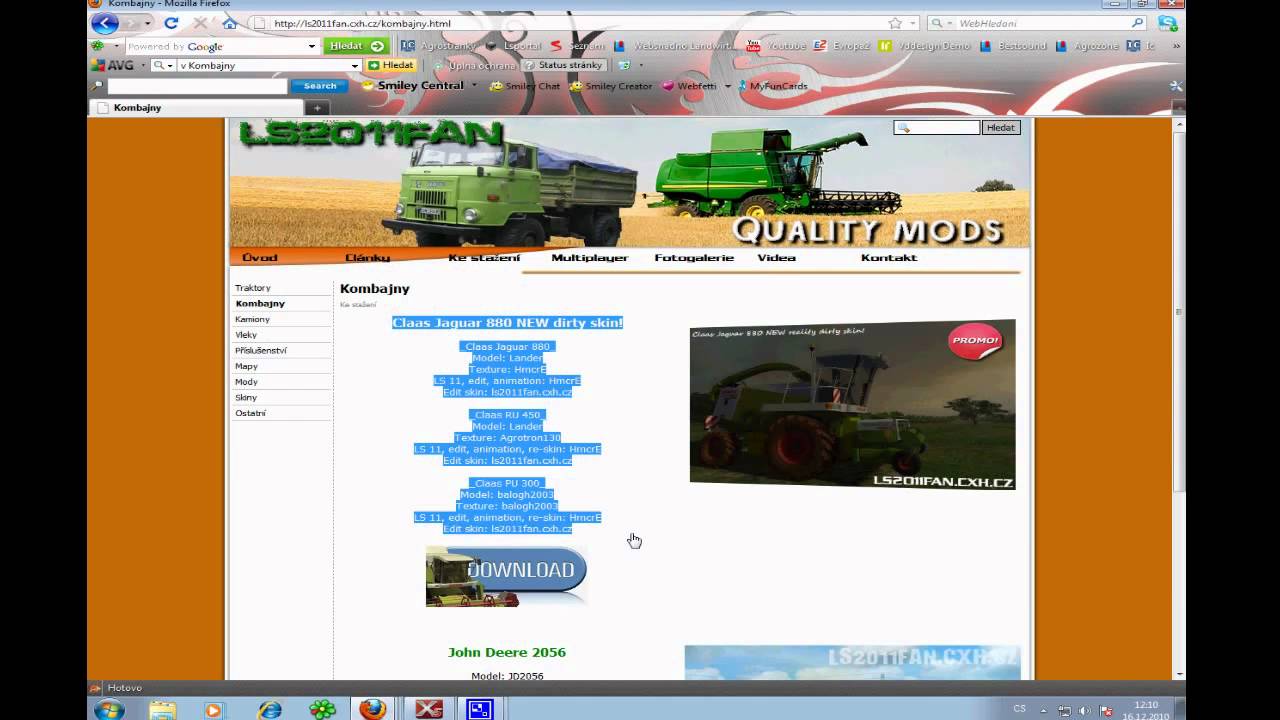Viewport: 1280px width, 720px height.
Task: Open Webfetti toolbar item
Action: point(690,86)
